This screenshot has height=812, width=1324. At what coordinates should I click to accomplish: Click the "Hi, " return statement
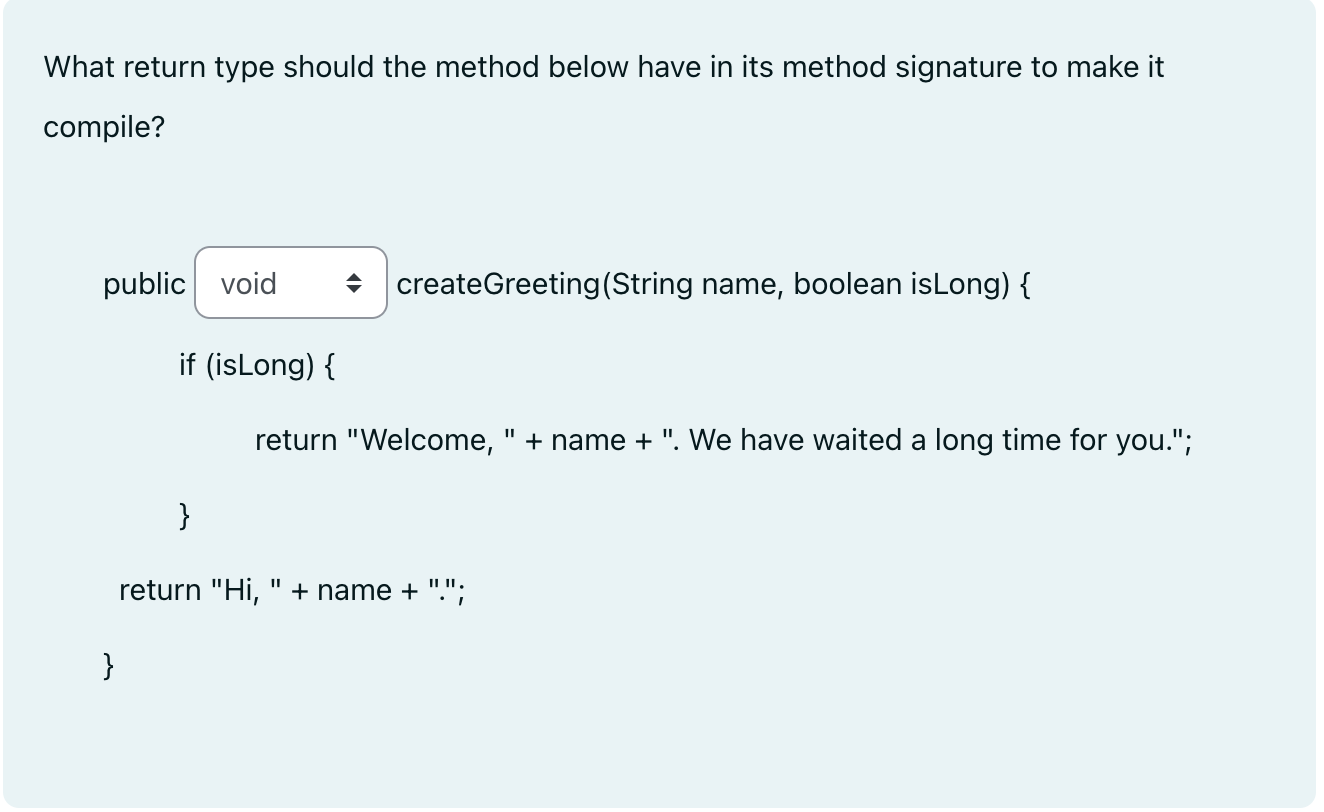[x=290, y=589]
